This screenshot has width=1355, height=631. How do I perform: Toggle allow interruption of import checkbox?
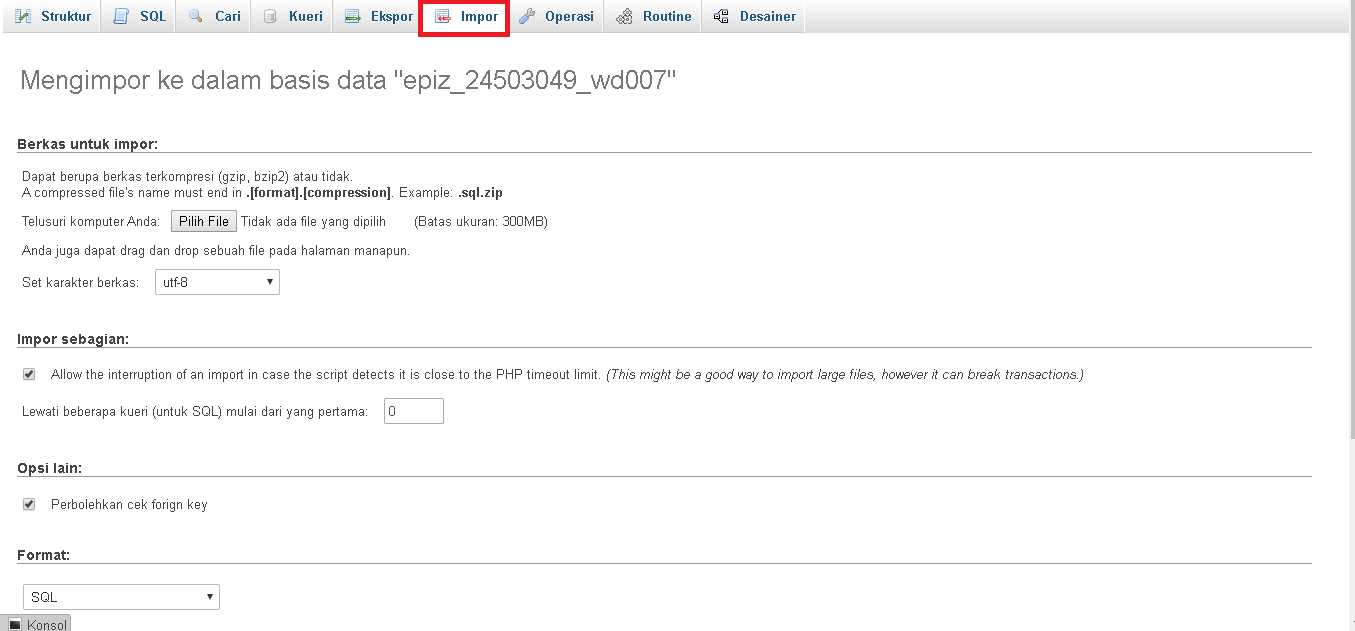(x=29, y=374)
